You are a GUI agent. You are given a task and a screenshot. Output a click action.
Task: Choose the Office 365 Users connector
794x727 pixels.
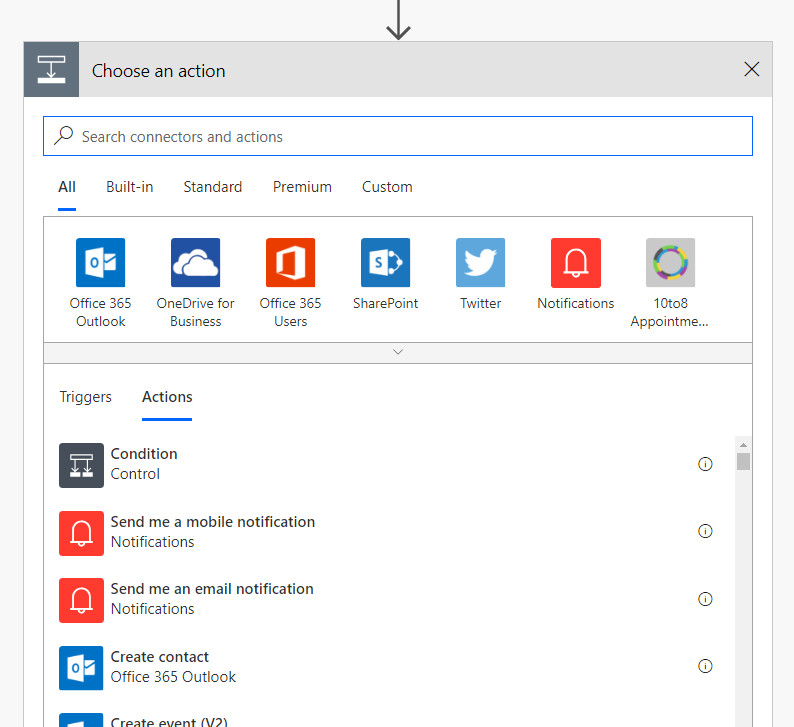point(291,263)
